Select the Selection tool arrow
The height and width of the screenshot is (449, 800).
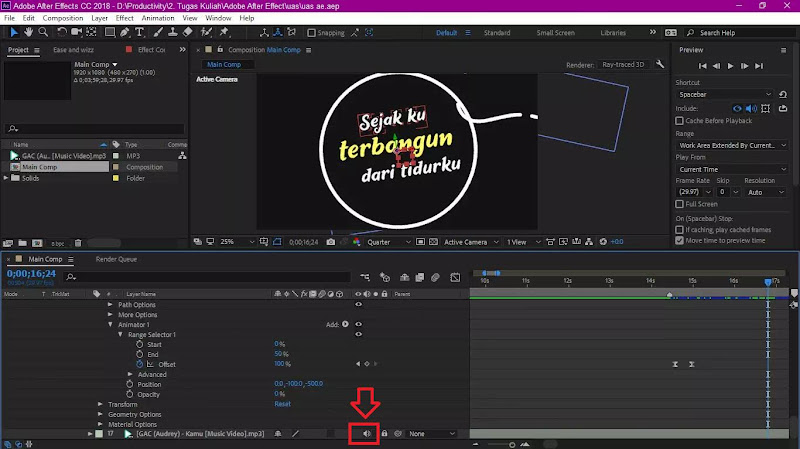click(14, 32)
